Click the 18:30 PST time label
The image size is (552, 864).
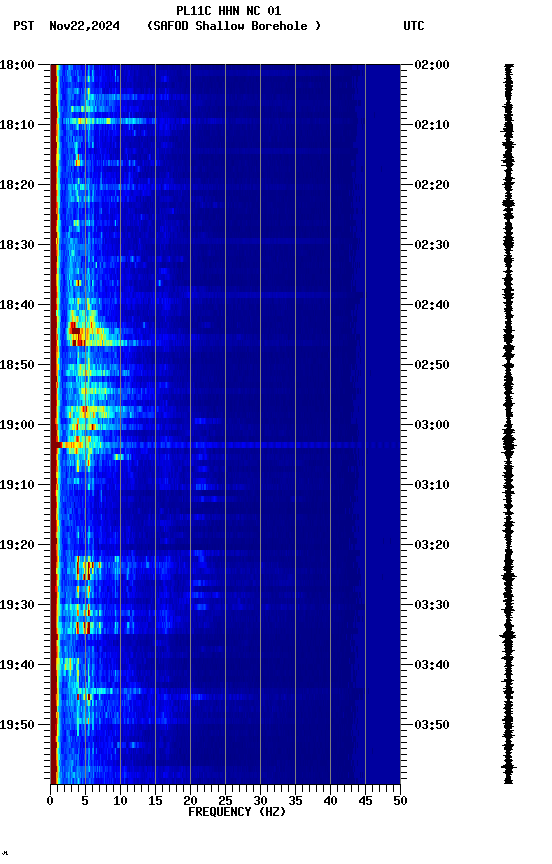(x=17, y=245)
